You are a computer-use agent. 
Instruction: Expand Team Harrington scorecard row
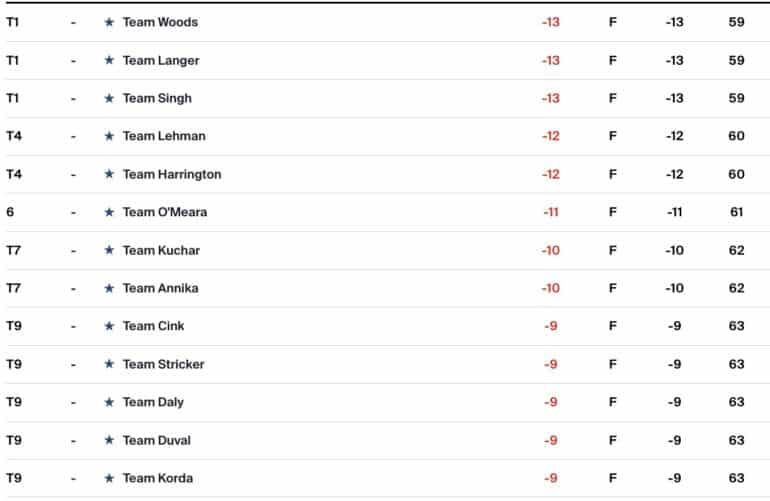click(385, 174)
